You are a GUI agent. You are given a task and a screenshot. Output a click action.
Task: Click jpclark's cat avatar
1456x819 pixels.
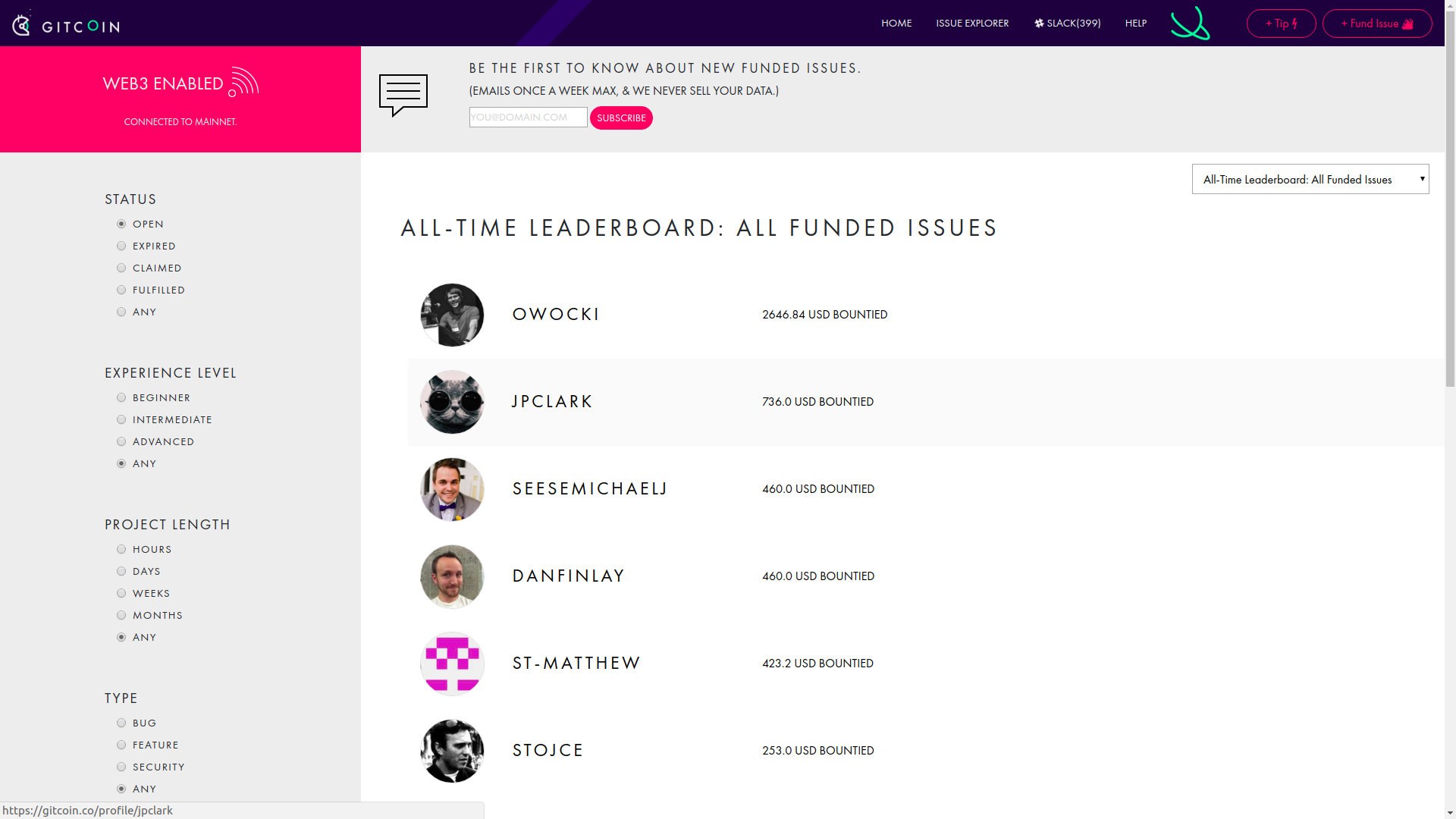pyautogui.click(x=451, y=402)
